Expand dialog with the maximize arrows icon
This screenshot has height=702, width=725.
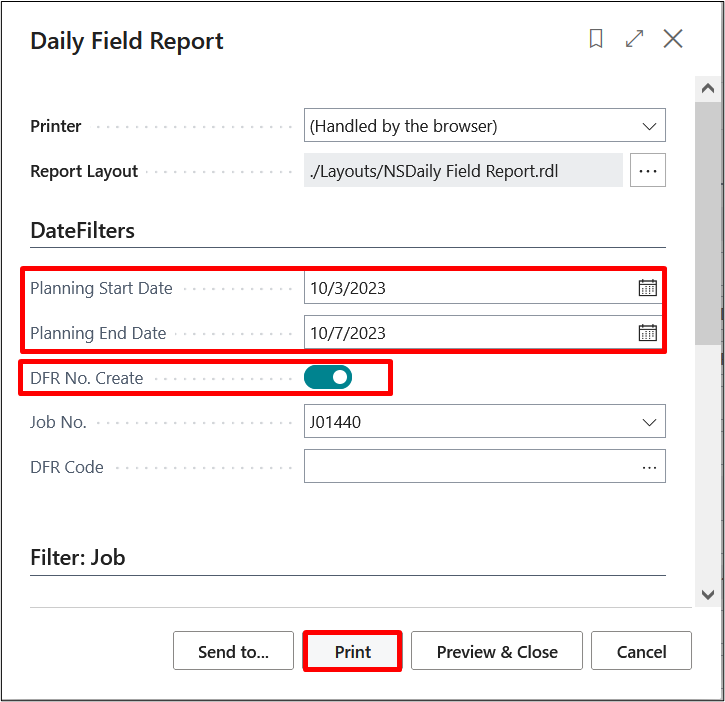point(634,39)
